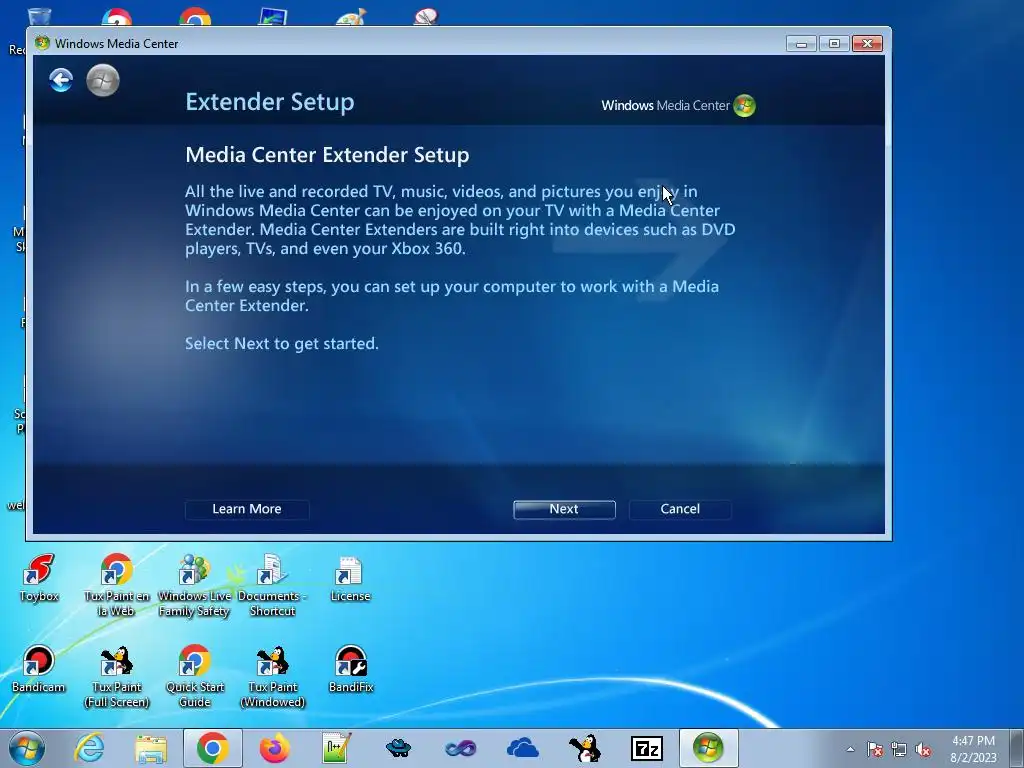Screen dimensions: 1024x768
Task: Click the Windows Media Center title bar icon
Action: pos(42,43)
